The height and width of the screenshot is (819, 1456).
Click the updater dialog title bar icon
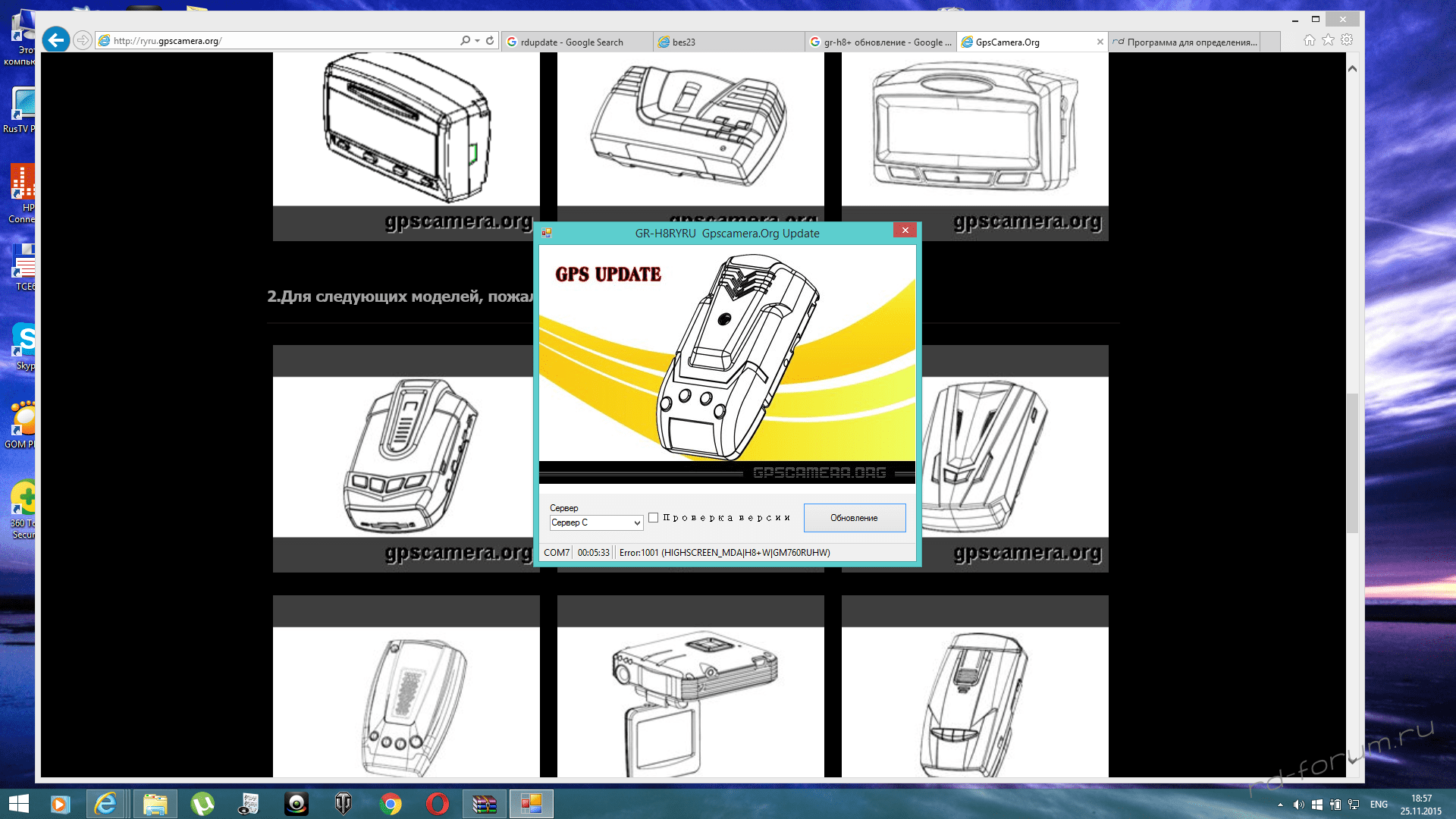coord(546,233)
